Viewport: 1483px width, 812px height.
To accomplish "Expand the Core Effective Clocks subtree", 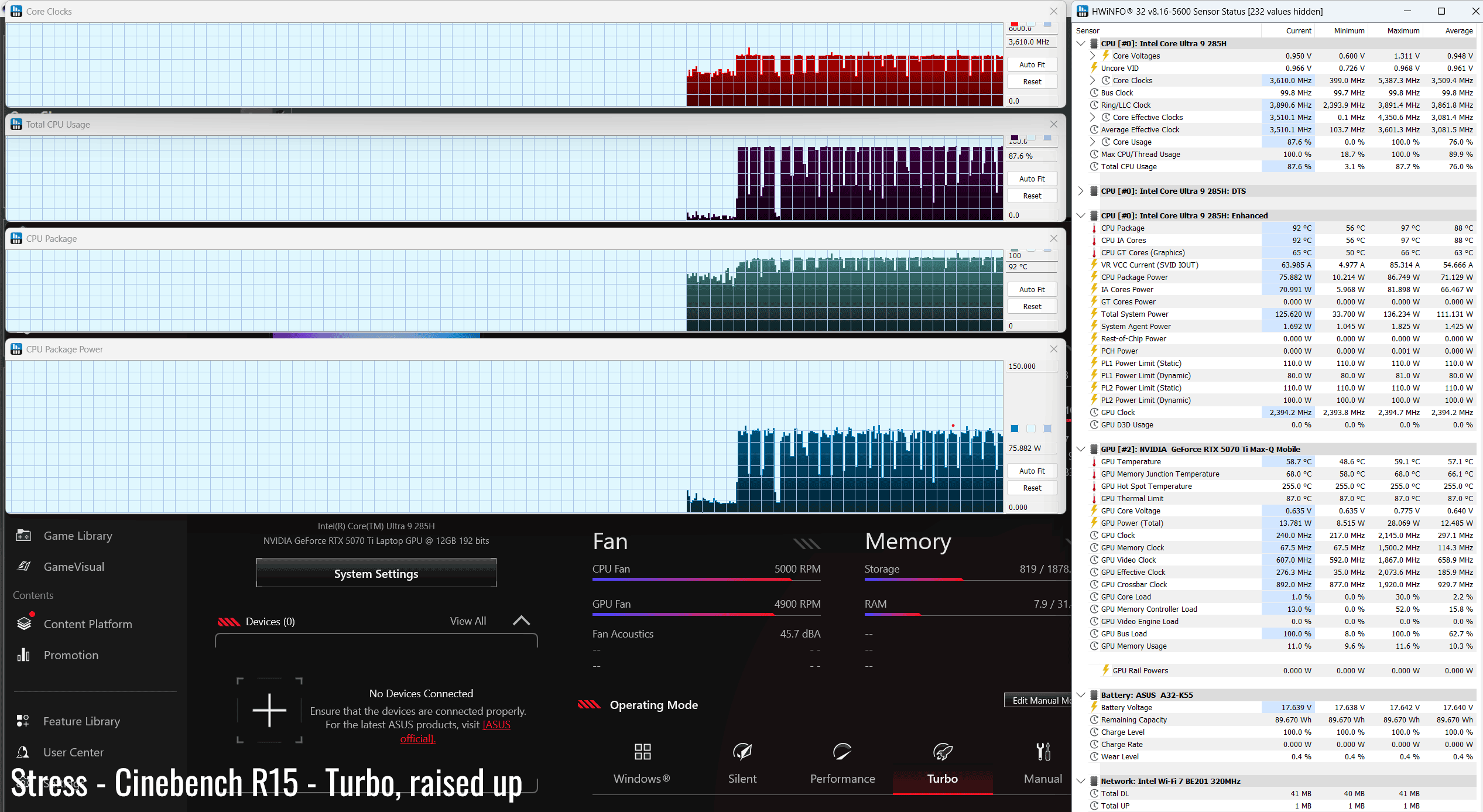I will (1092, 117).
